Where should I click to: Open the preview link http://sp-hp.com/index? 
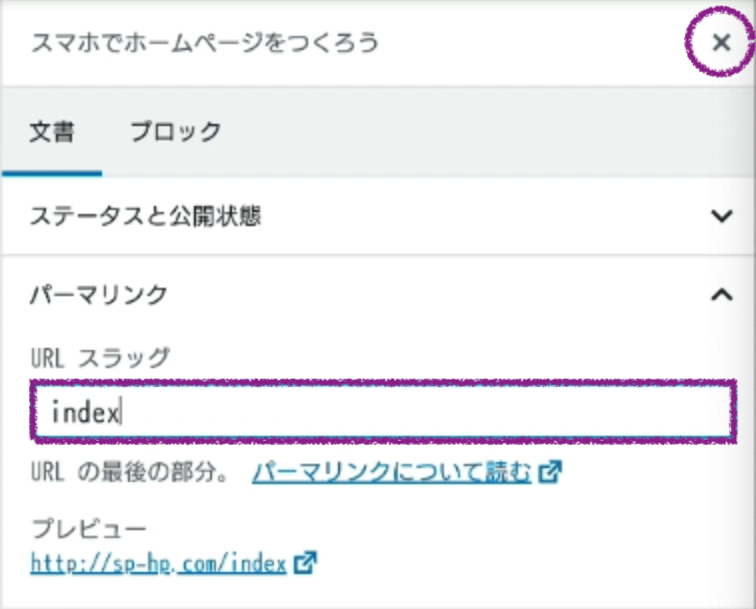[159, 563]
